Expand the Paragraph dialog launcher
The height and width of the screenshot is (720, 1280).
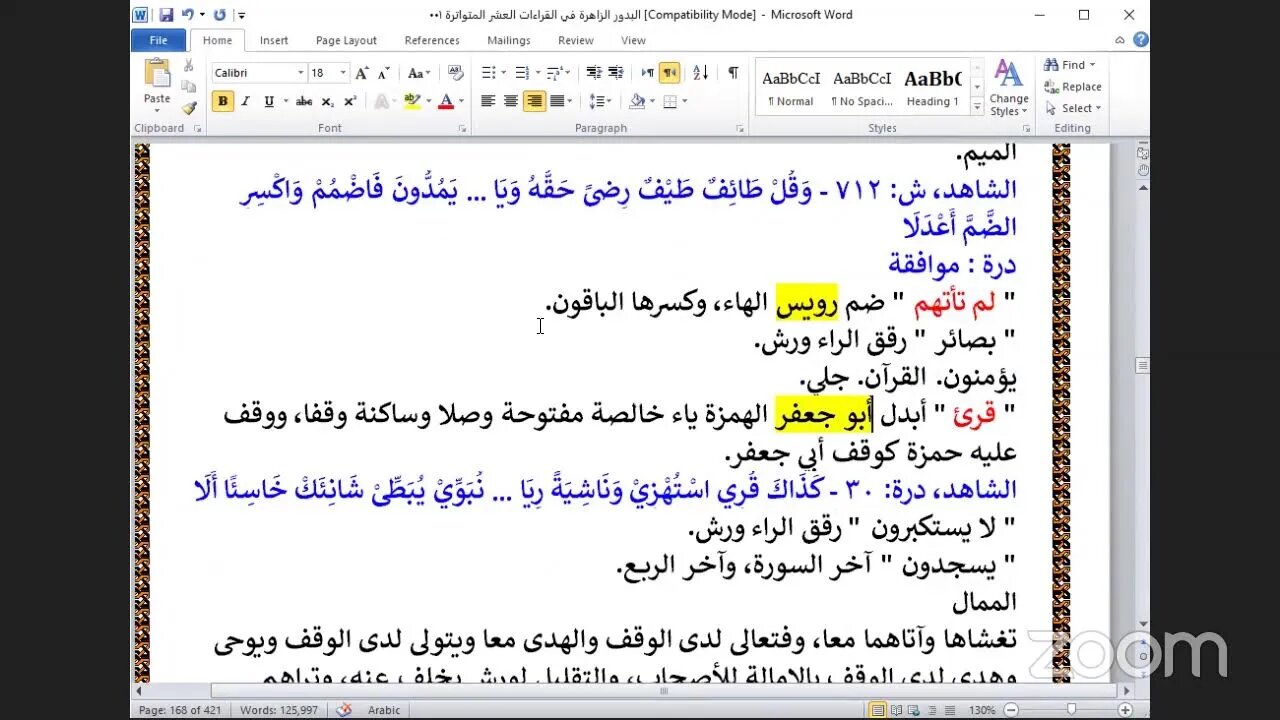coord(740,129)
